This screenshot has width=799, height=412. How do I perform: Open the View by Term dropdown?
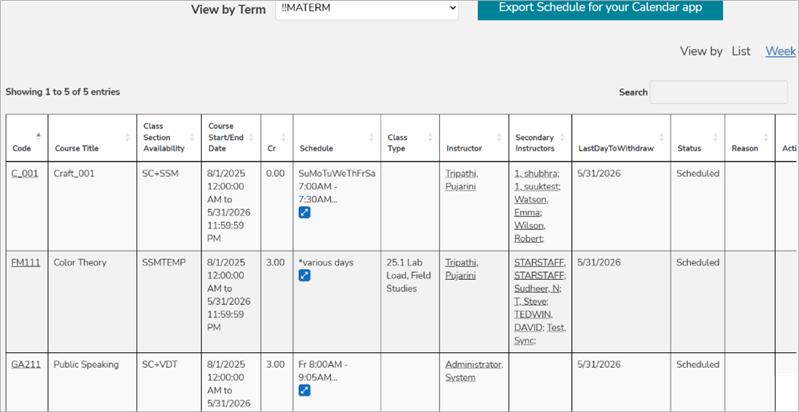tap(367, 9)
